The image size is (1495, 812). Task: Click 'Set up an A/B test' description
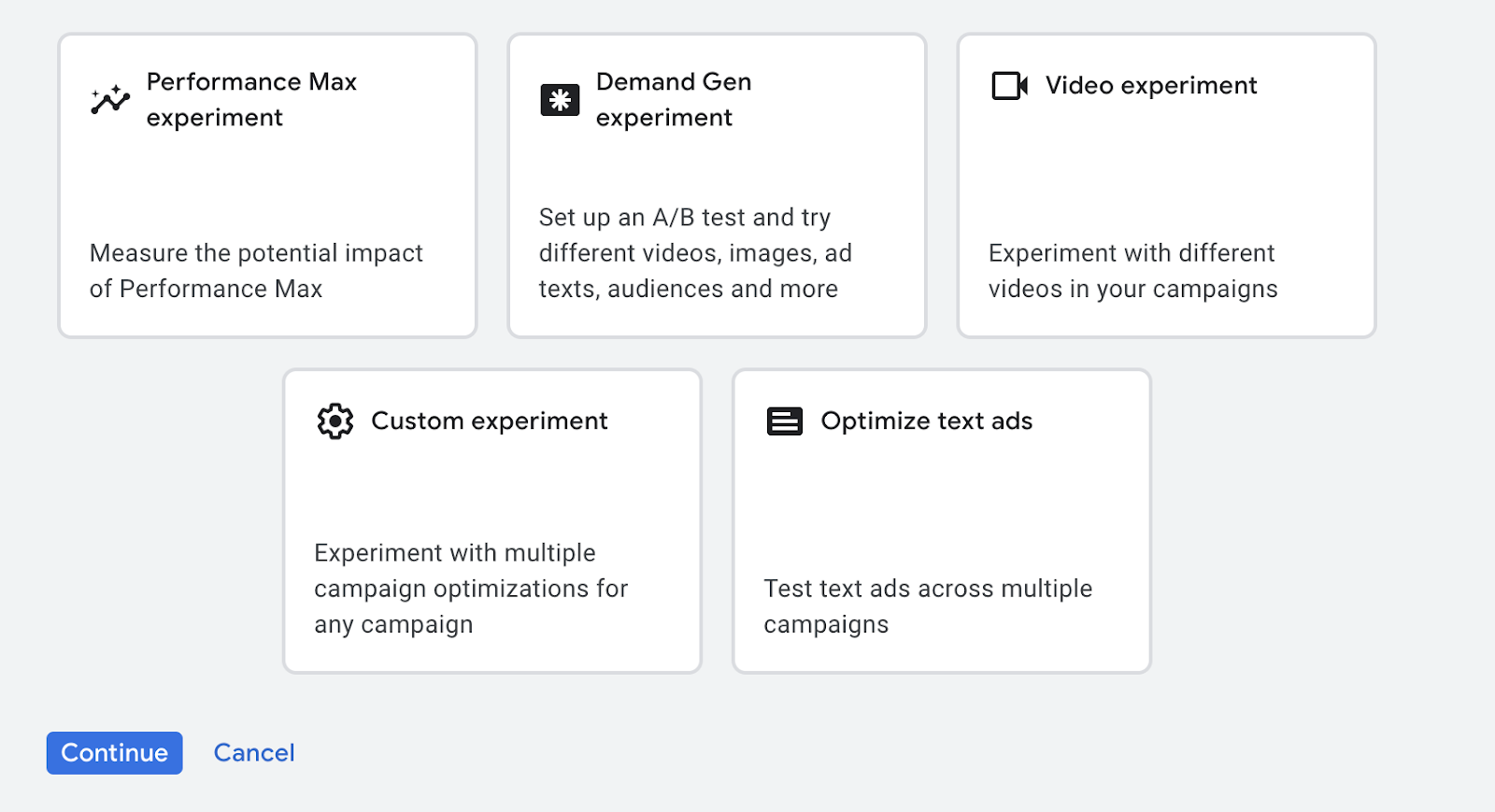[695, 253]
